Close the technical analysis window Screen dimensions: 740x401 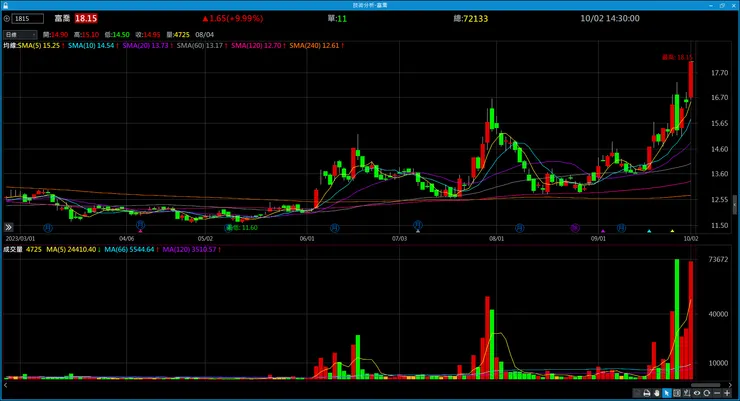[732, 5]
